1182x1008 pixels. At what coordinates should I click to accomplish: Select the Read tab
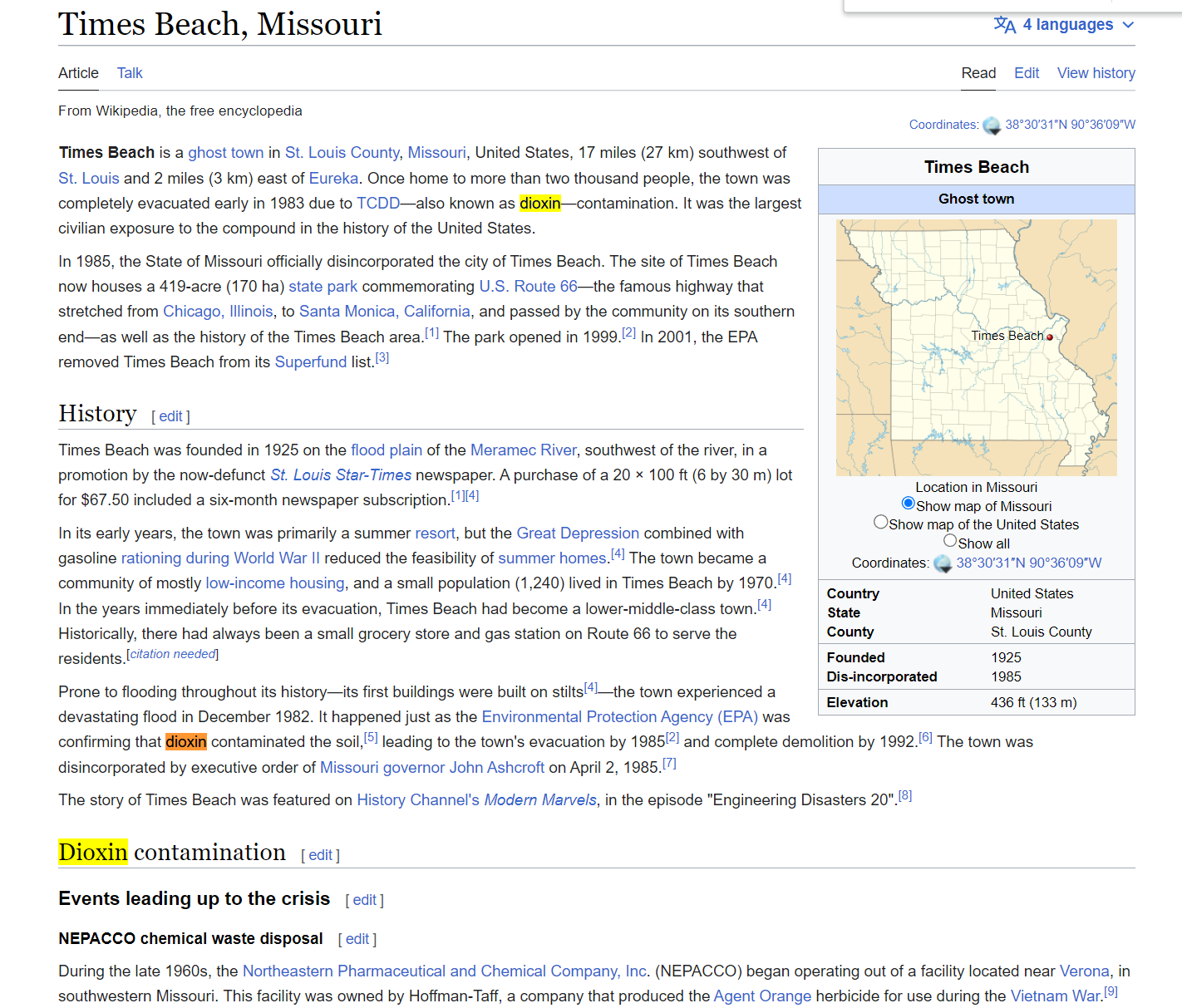pos(978,73)
